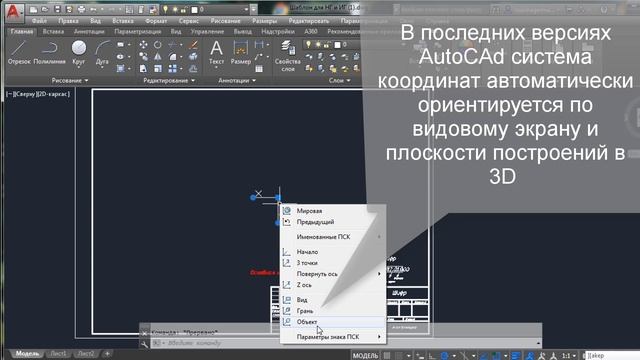Expand the Слои panel flyout
640x360 pixels.
tap(340, 80)
